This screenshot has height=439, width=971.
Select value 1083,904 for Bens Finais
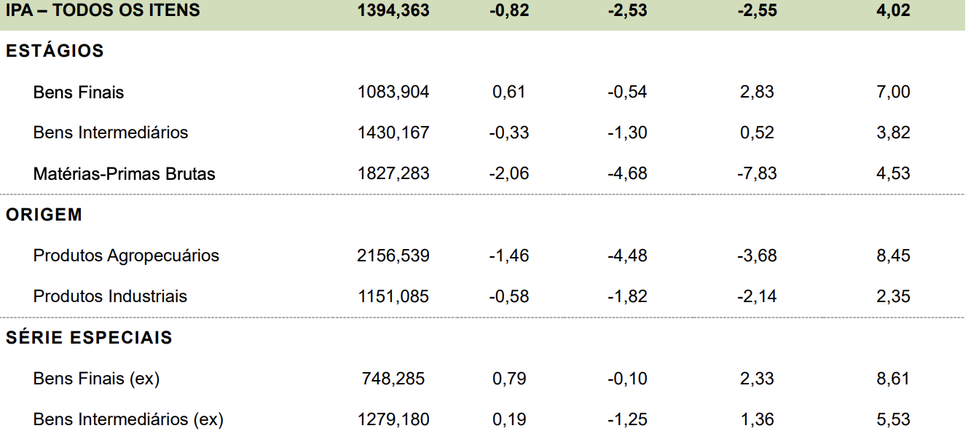[x=393, y=92]
